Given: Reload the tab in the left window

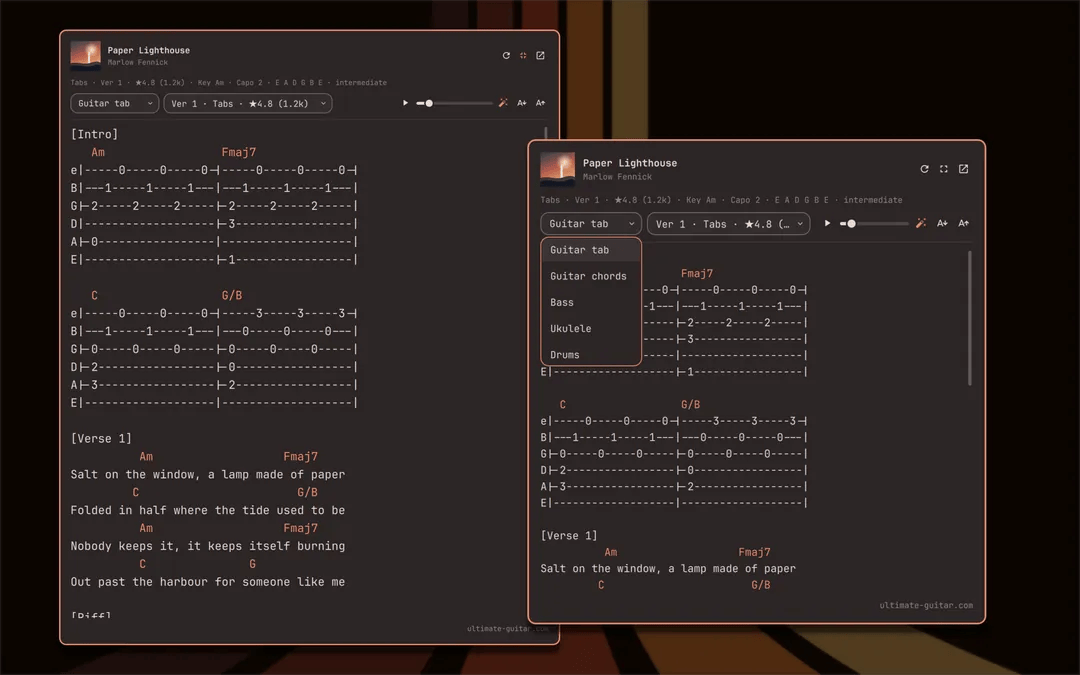Looking at the screenshot, I should [506, 56].
